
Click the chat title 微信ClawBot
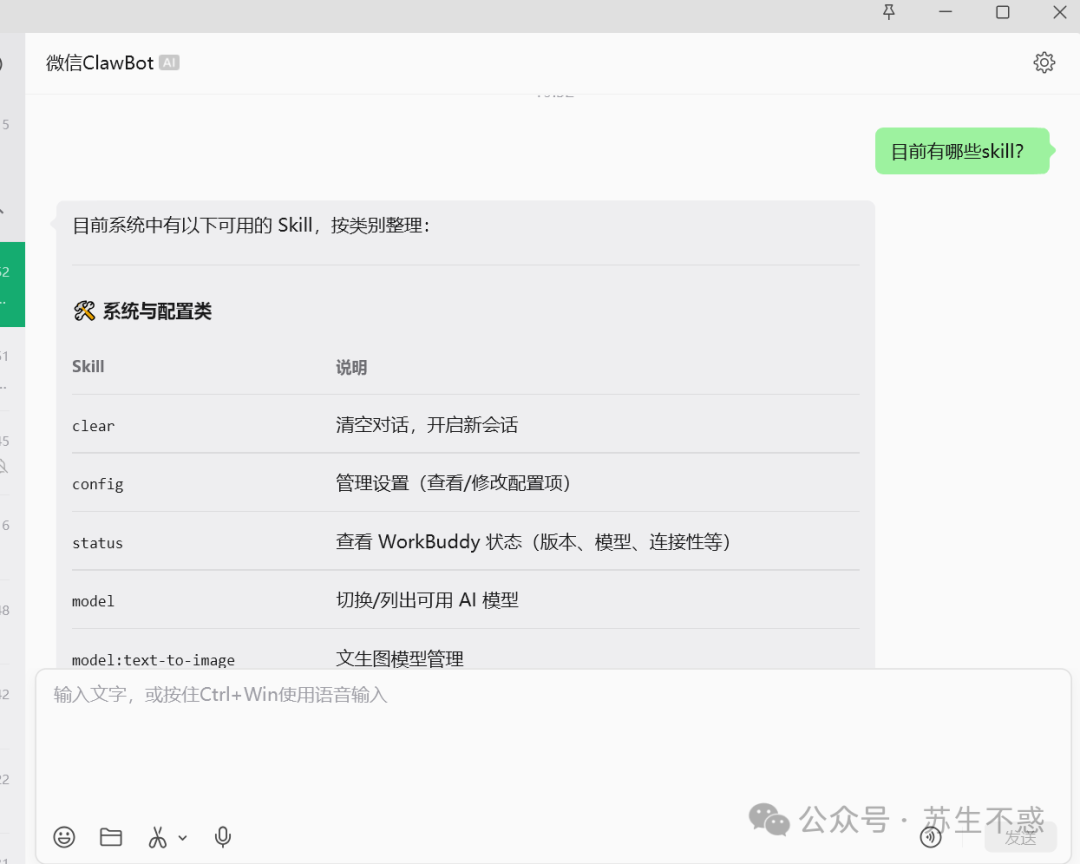click(x=100, y=63)
